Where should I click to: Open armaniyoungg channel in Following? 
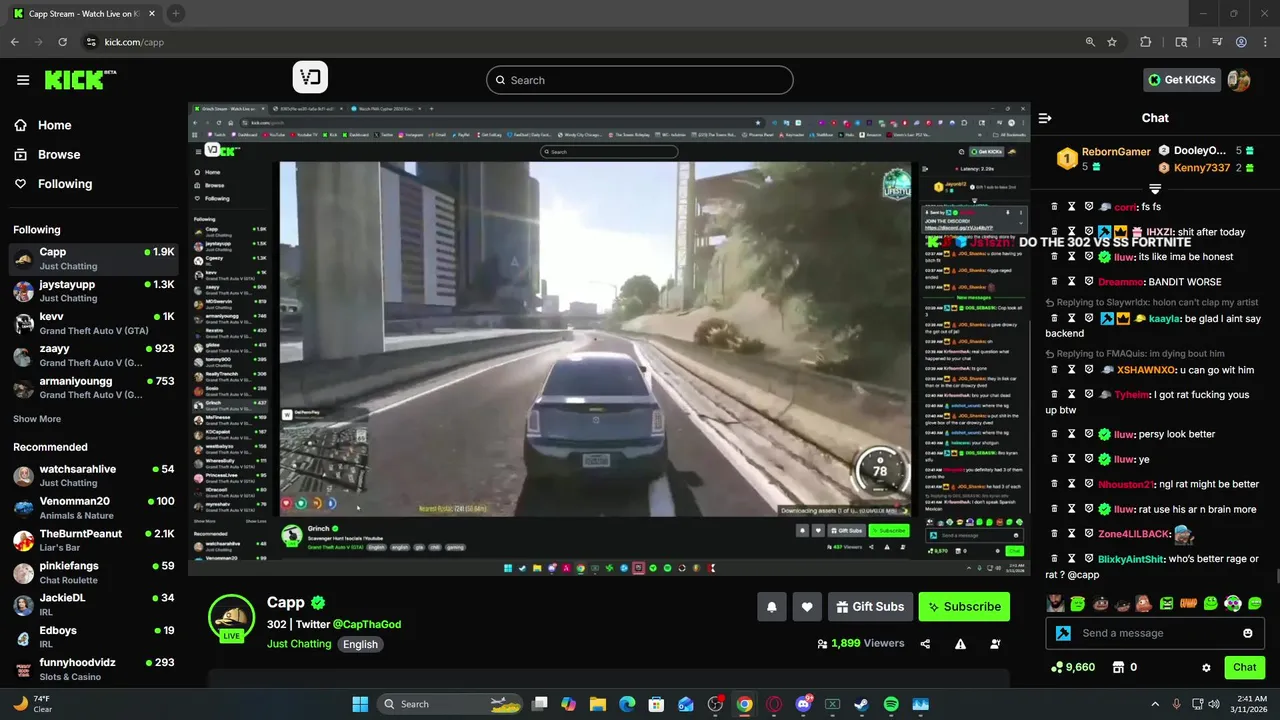(x=94, y=387)
